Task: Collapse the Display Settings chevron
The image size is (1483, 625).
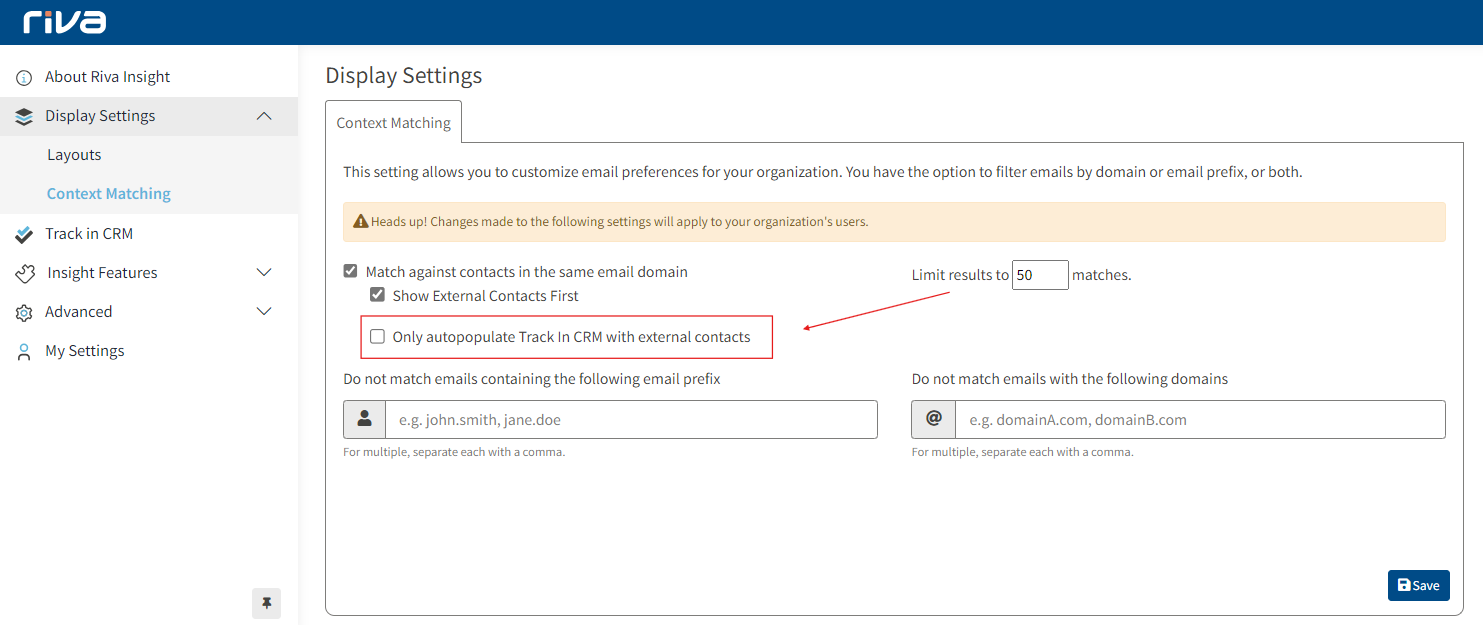Action: [x=264, y=116]
